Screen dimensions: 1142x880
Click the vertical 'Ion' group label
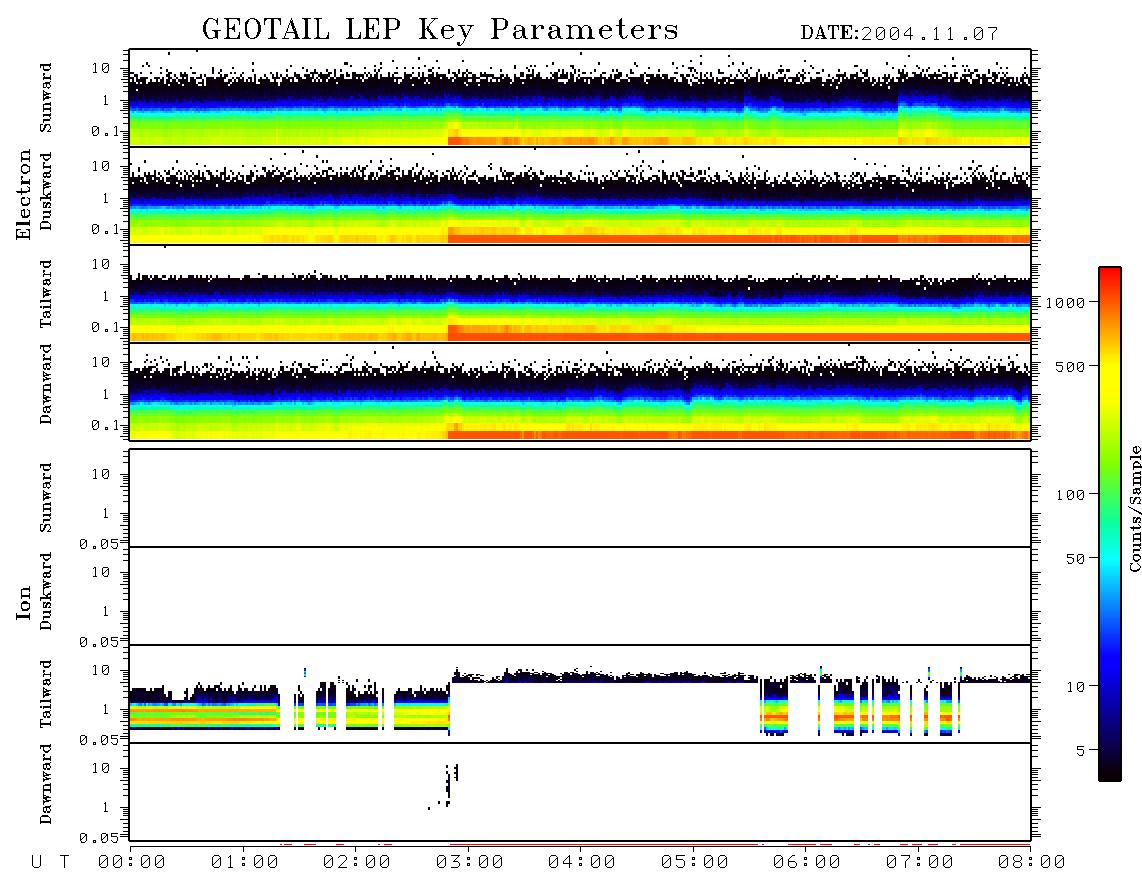[x=24, y=602]
